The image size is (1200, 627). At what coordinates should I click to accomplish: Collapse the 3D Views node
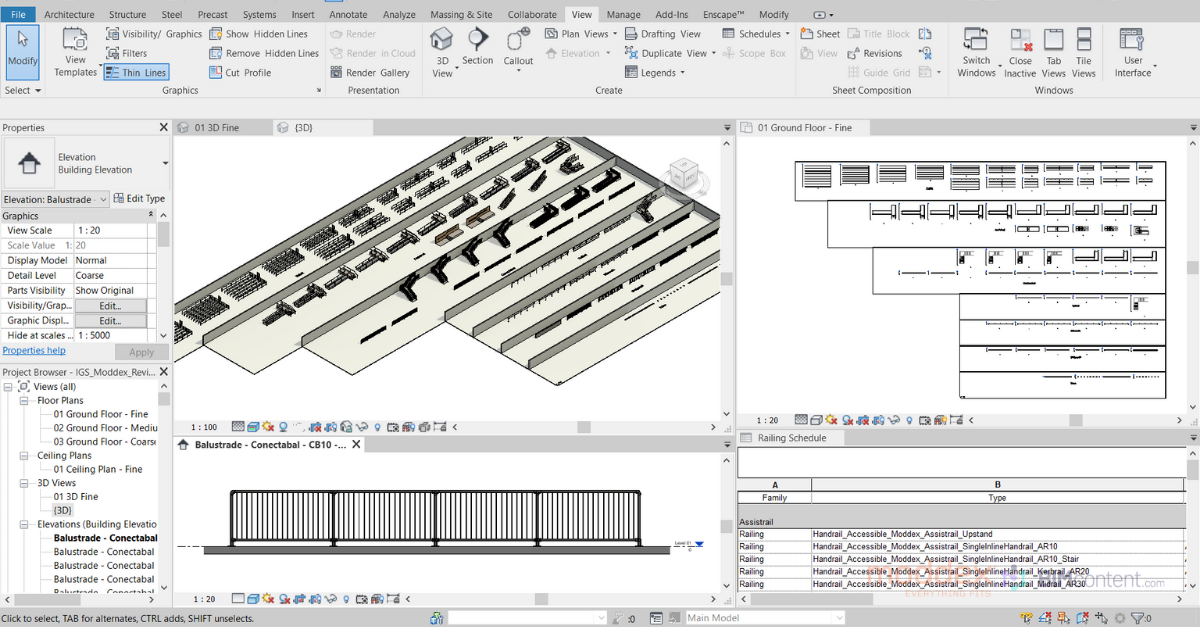click(25, 483)
